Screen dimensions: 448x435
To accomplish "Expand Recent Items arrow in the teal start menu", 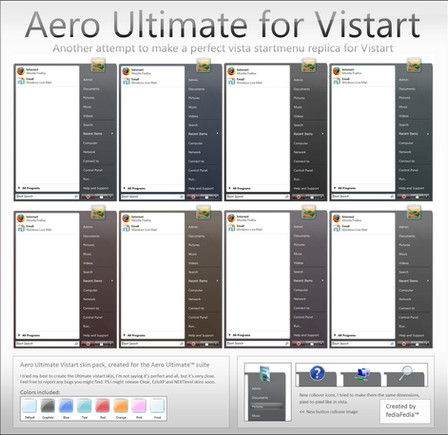I will (428, 134).
